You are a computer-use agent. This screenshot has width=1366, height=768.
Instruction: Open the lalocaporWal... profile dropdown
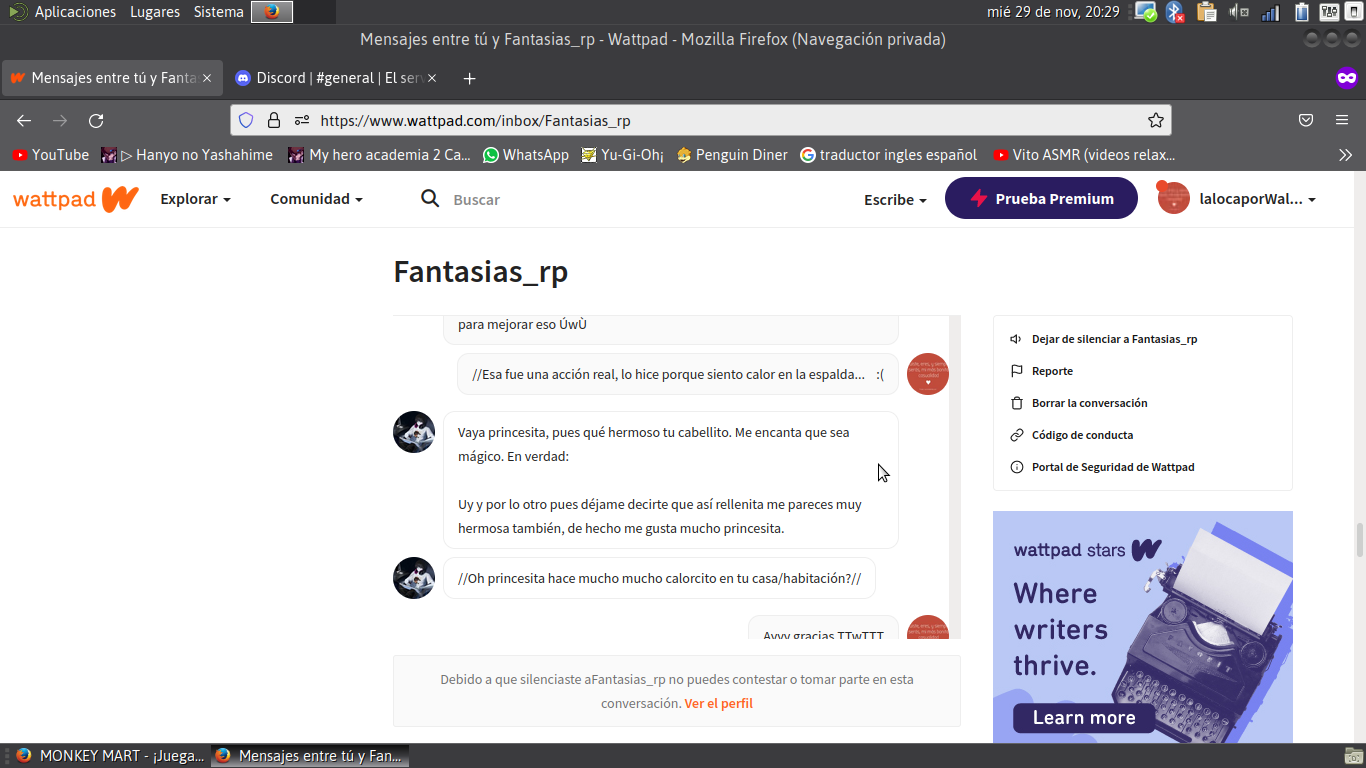coord(1237,199)
